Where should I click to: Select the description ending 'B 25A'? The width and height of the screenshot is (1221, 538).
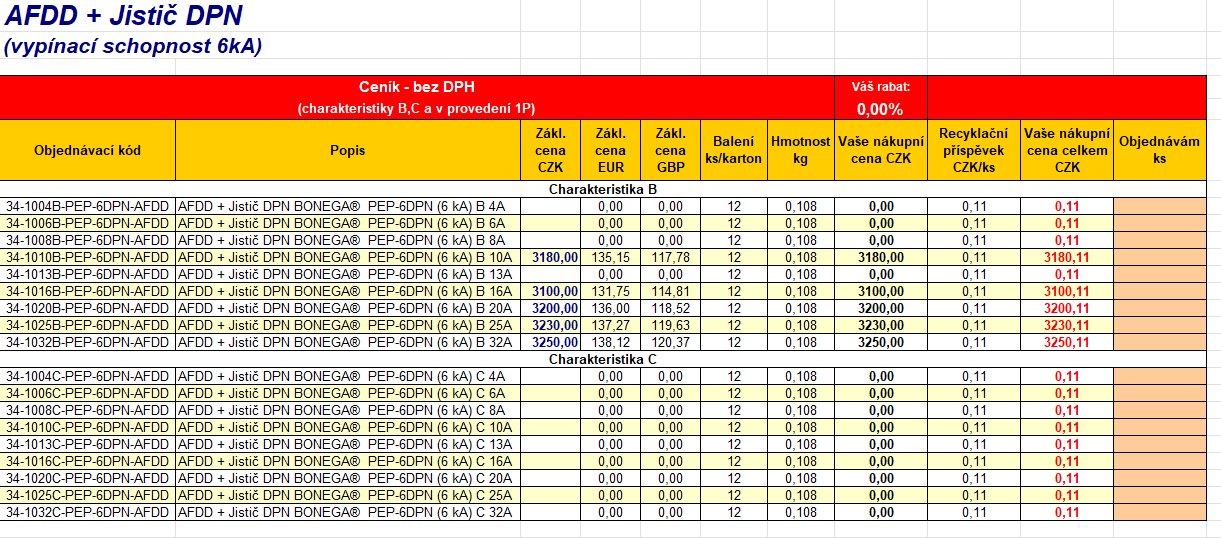(347, 325)
